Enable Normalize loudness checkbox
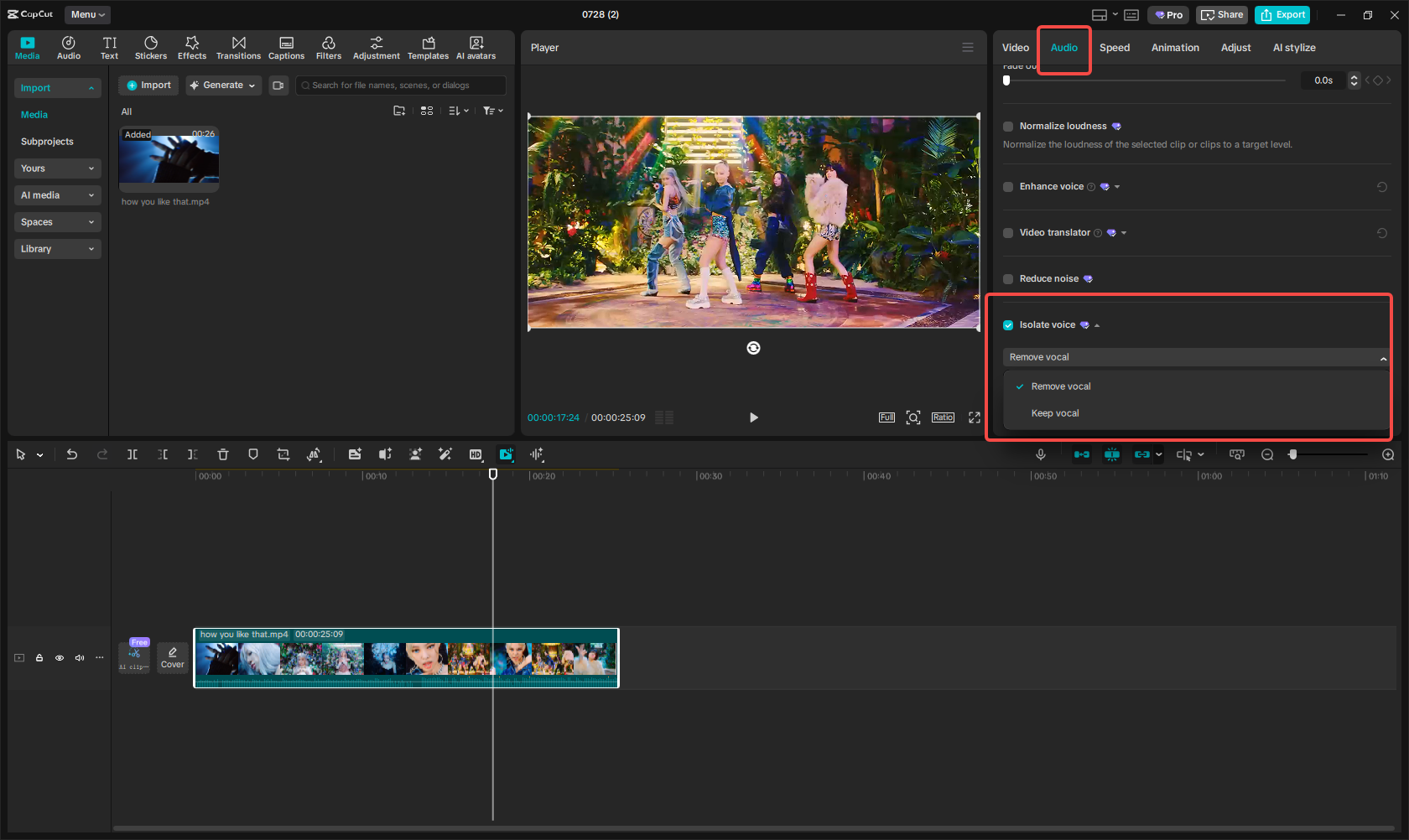This screenshot has width=1409, height=840. [1008, 127]
